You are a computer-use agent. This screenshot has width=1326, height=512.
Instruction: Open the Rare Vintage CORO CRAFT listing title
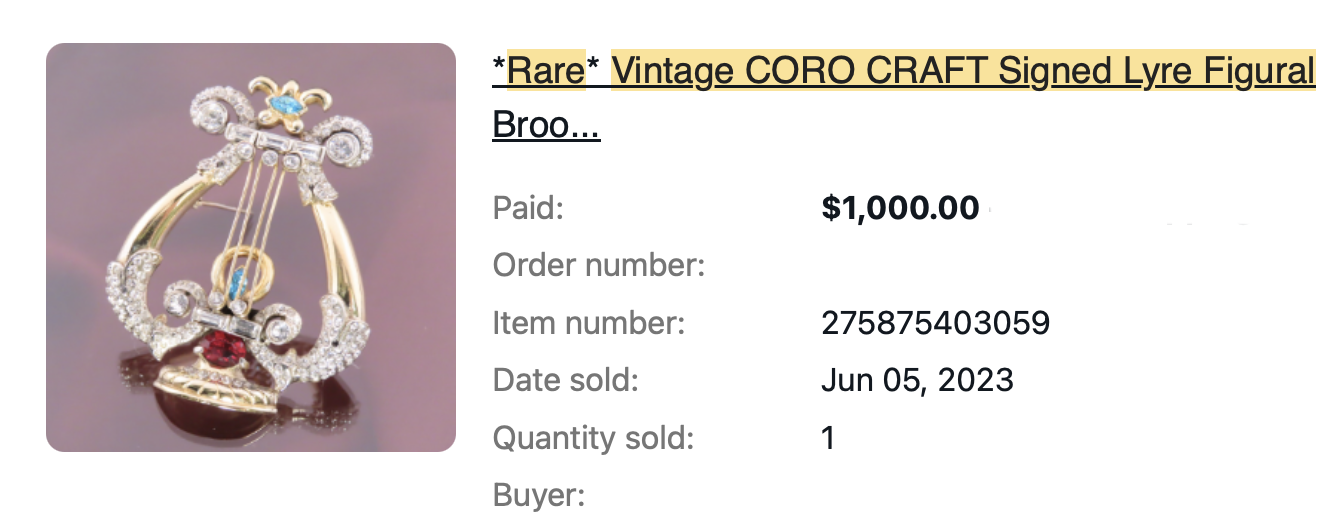click(904, 97)
